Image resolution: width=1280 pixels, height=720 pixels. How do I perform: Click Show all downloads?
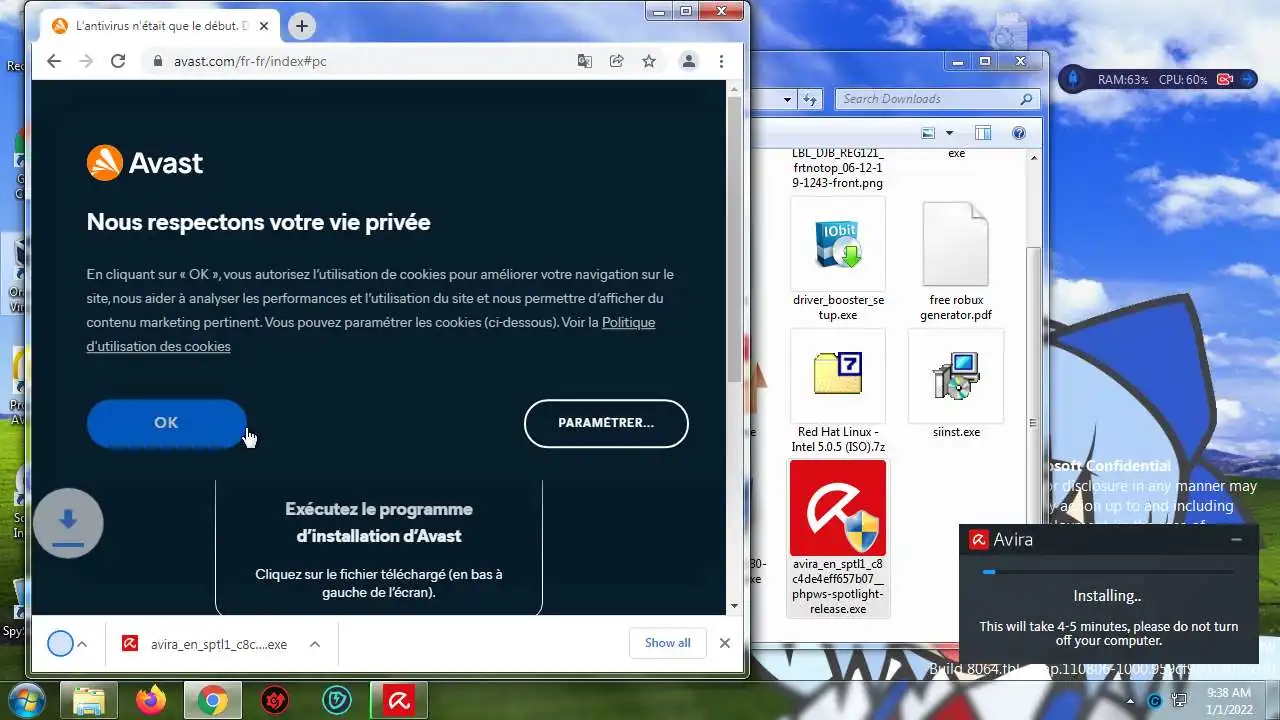667,643
